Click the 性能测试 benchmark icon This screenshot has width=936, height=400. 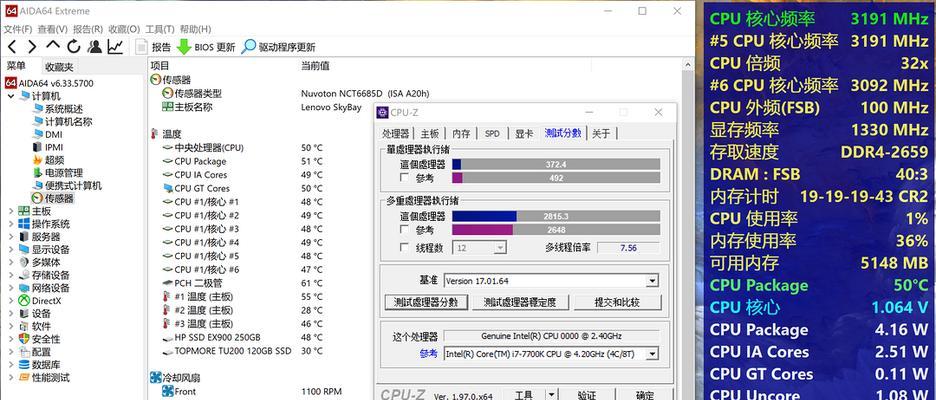pos(24,377)
